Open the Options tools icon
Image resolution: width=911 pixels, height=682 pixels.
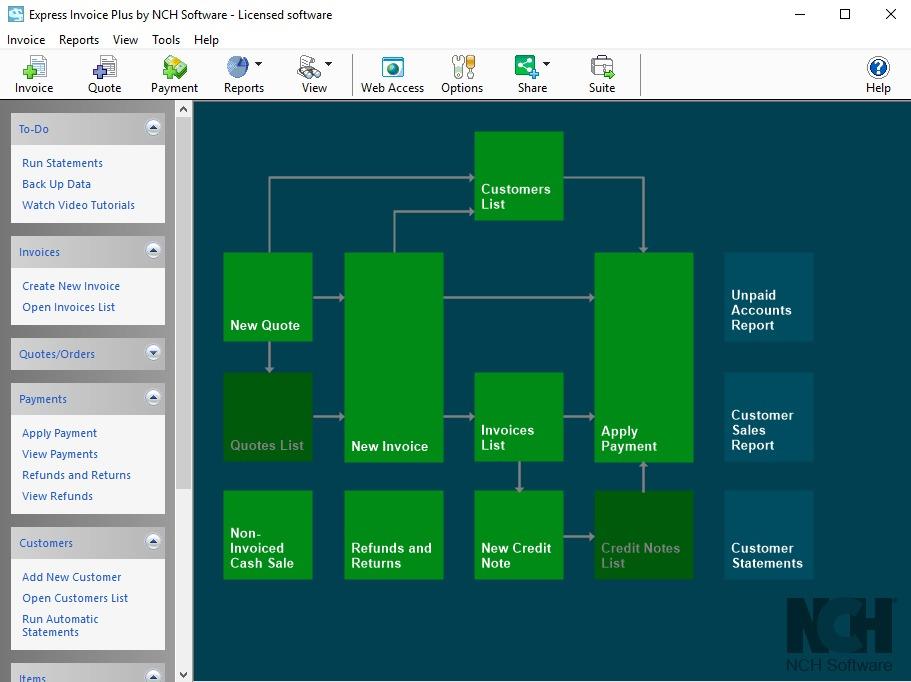tap(462, 74)
